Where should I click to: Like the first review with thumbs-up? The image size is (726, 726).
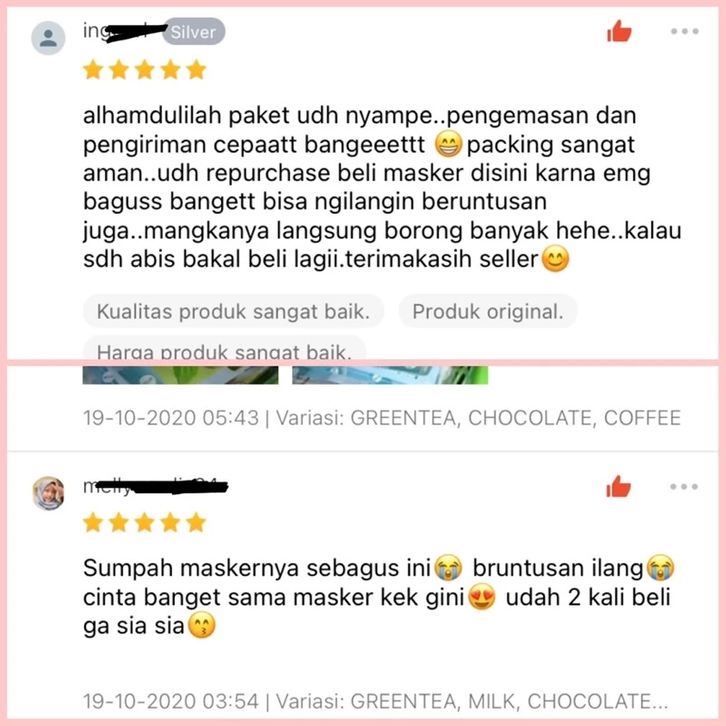(619, 31)
